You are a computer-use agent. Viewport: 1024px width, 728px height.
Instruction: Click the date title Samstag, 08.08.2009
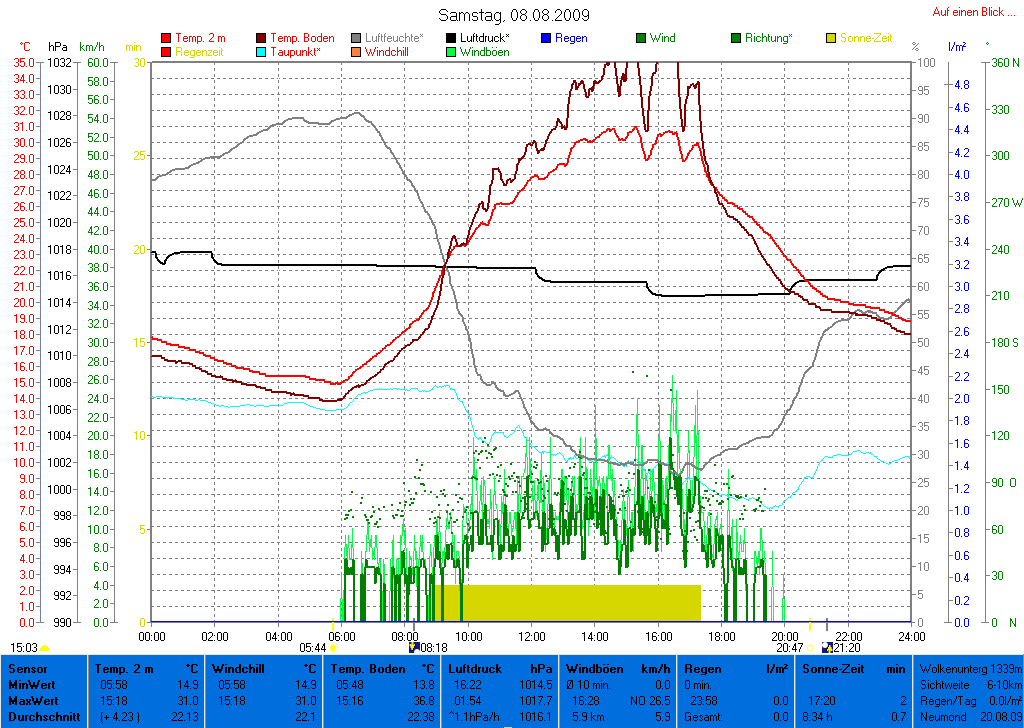514,16
